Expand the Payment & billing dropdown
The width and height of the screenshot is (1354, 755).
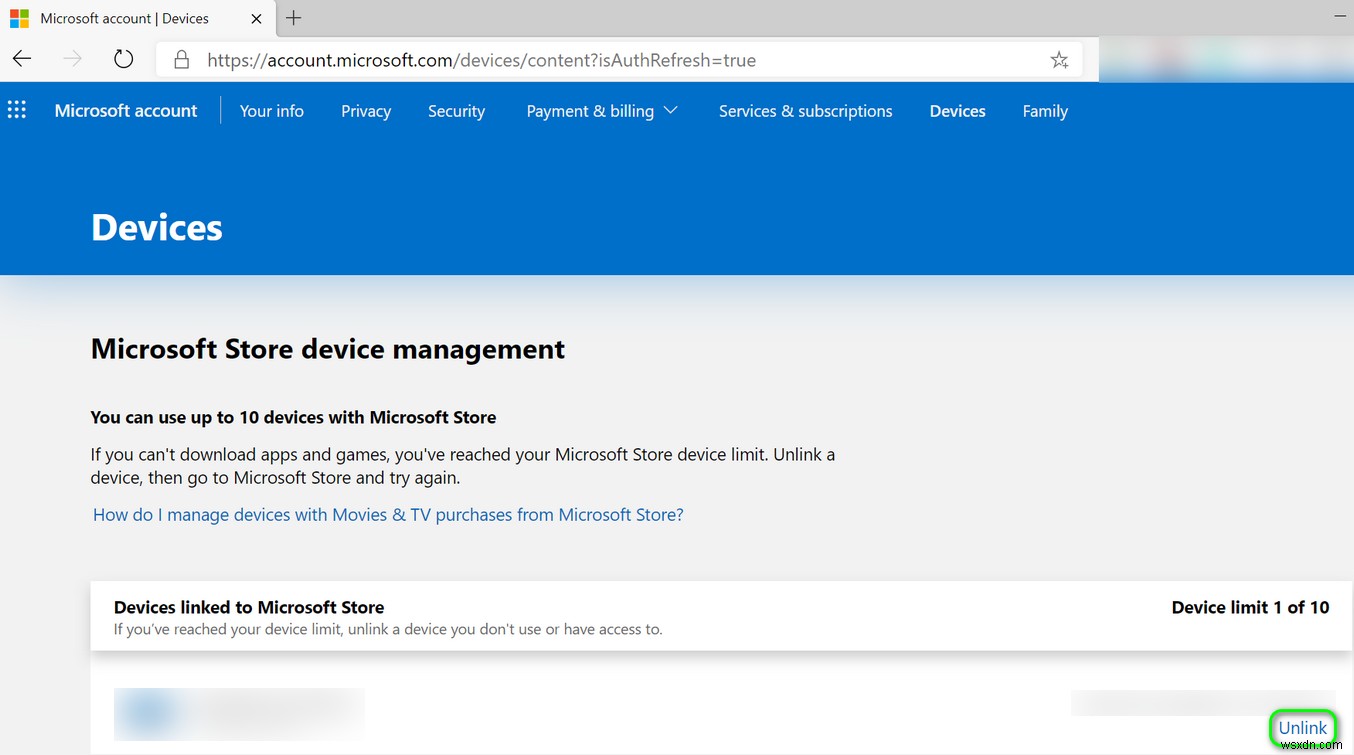coord(590,111)
